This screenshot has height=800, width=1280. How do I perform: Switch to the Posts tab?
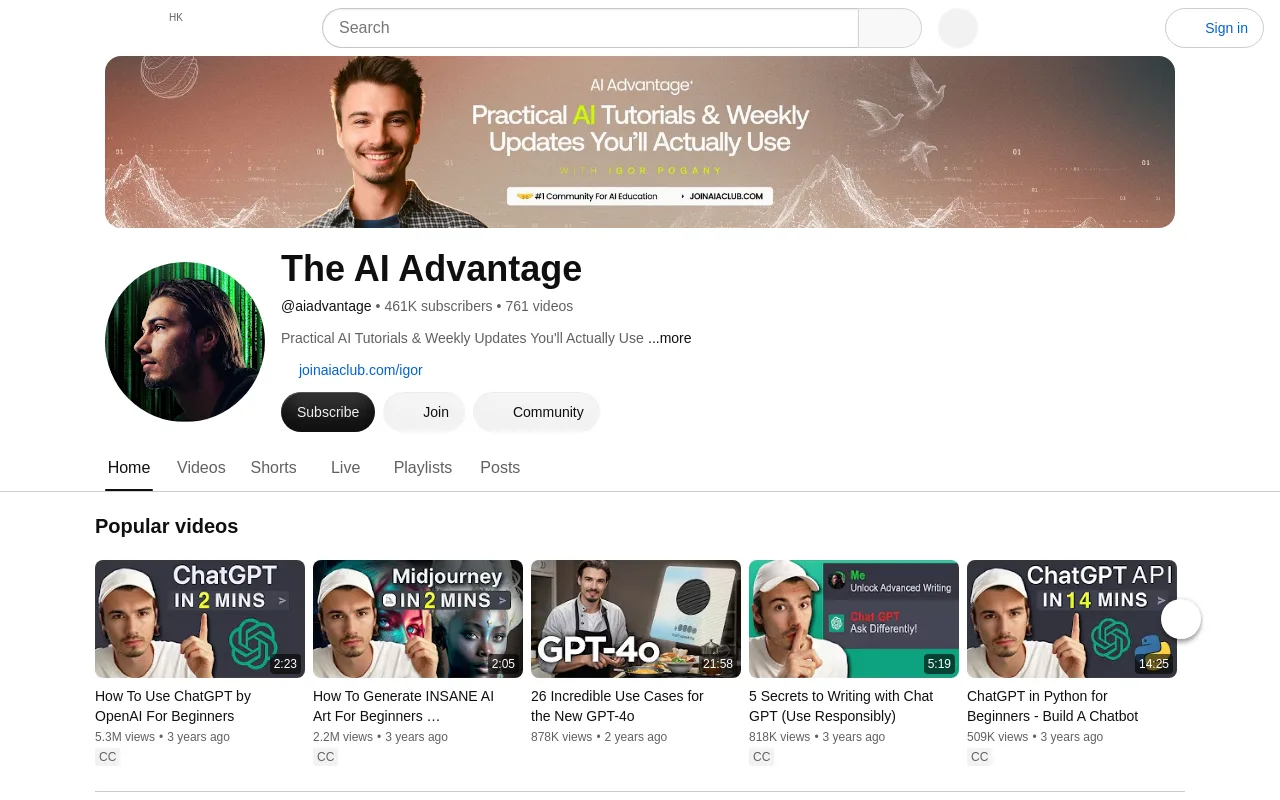(500, 468)
